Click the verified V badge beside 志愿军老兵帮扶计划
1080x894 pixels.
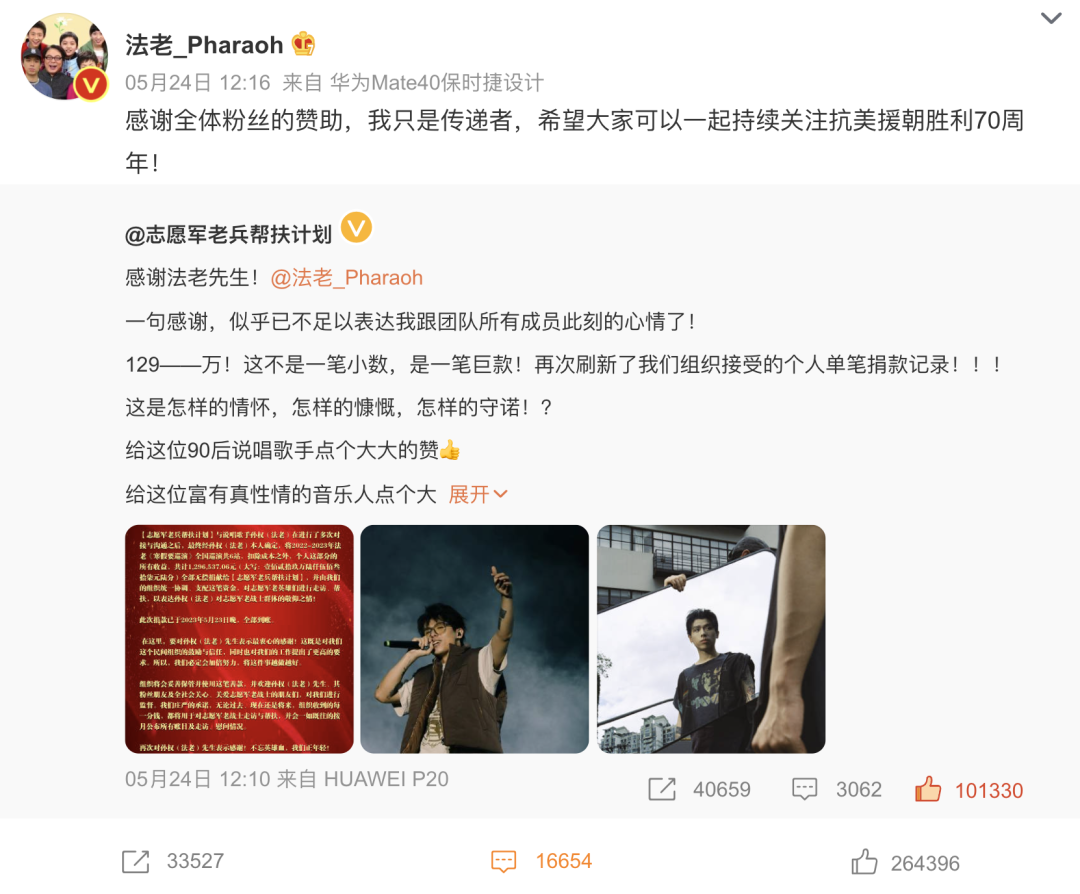[356, 228]
